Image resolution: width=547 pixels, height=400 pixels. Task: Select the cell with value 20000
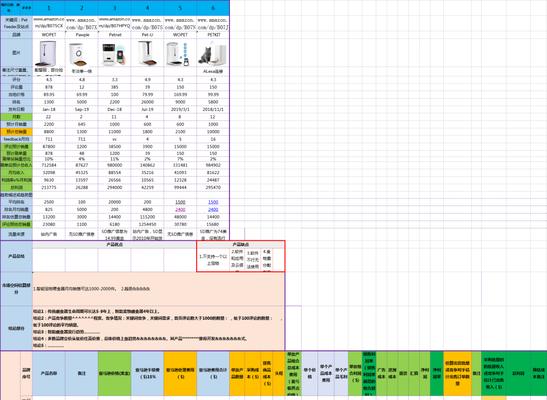point(114,202)
